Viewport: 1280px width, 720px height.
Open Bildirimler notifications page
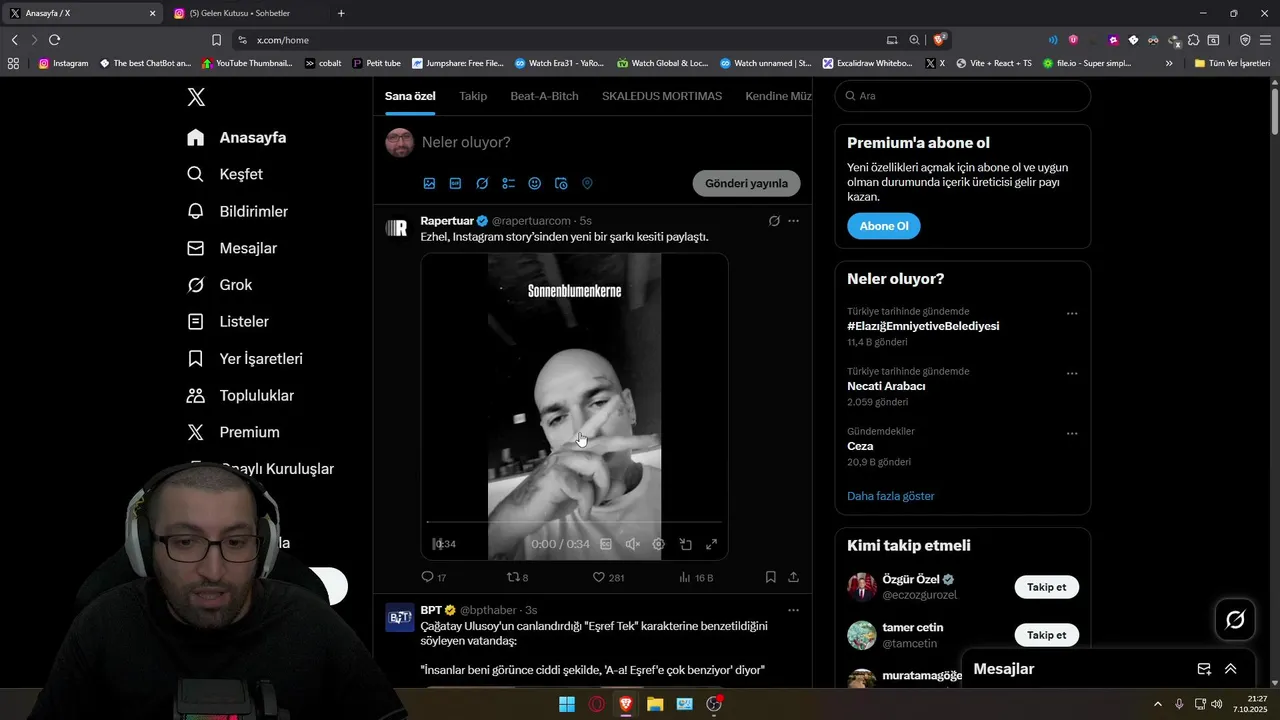point(238,211)
